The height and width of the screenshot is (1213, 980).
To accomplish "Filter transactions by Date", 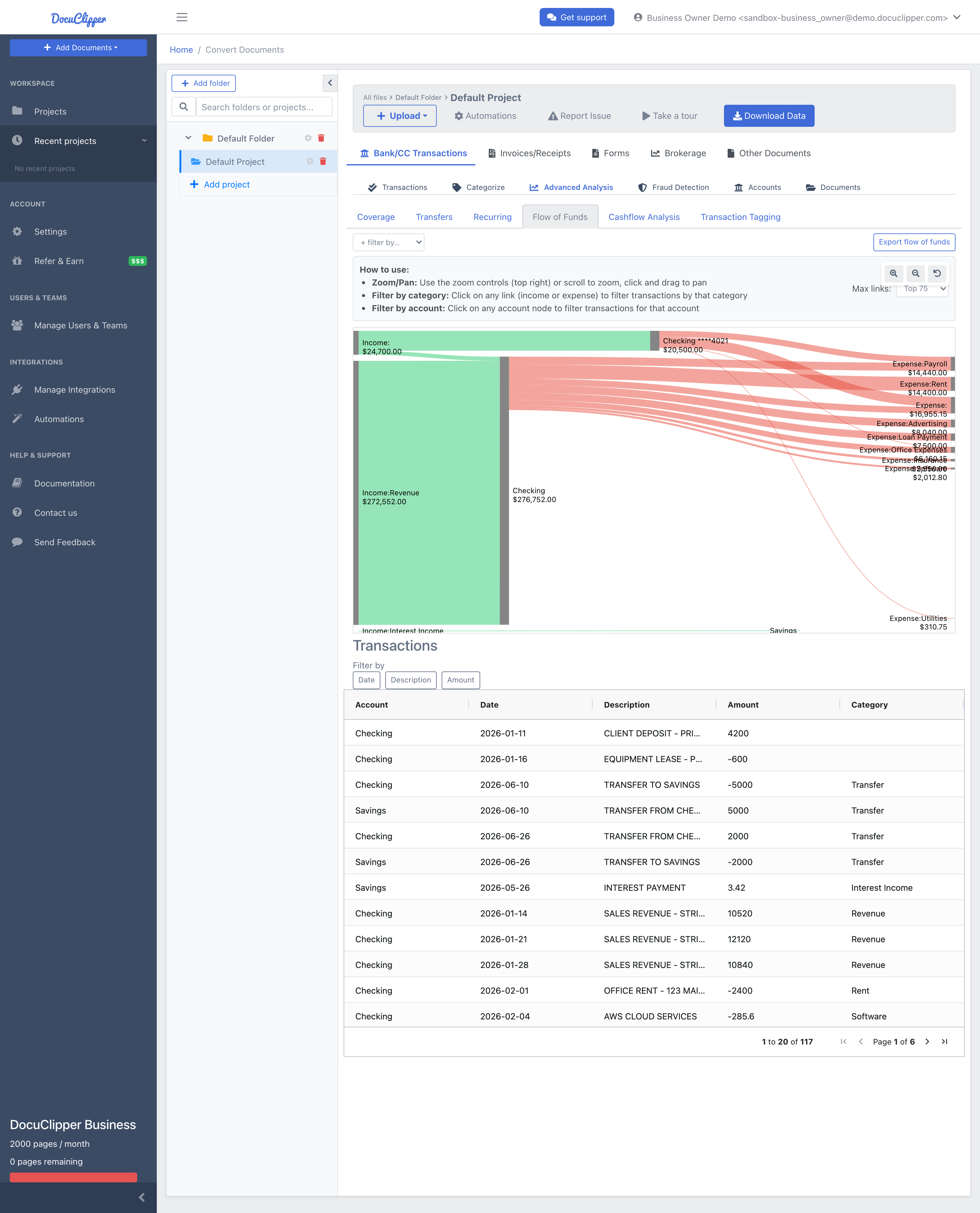I will click(x=366, y=680).
